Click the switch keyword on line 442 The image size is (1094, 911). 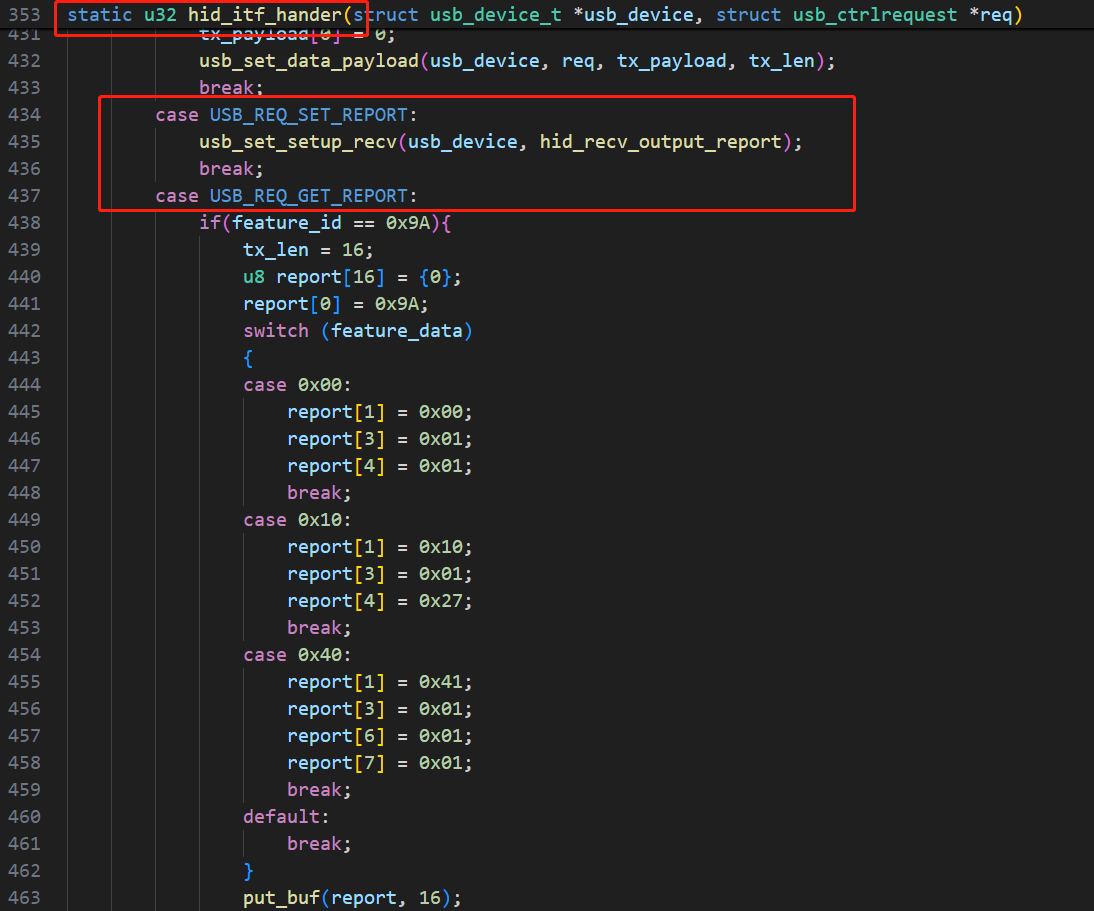276,331
